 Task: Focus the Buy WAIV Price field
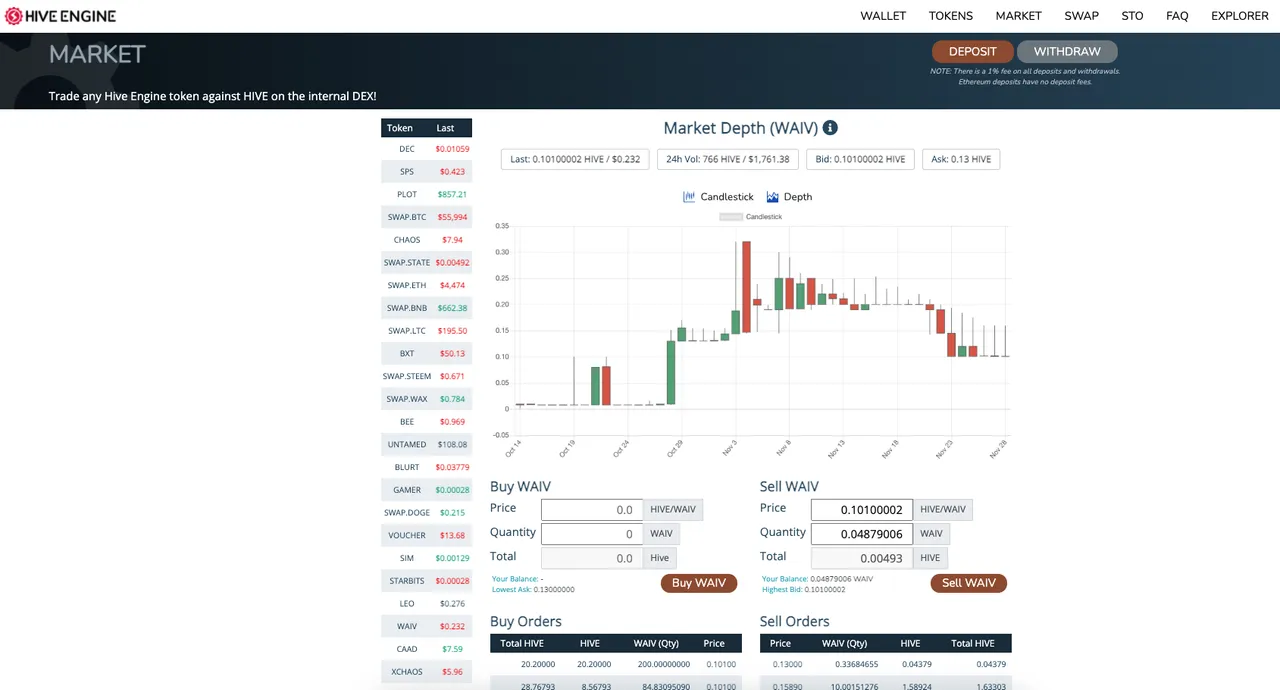(591, 510)
